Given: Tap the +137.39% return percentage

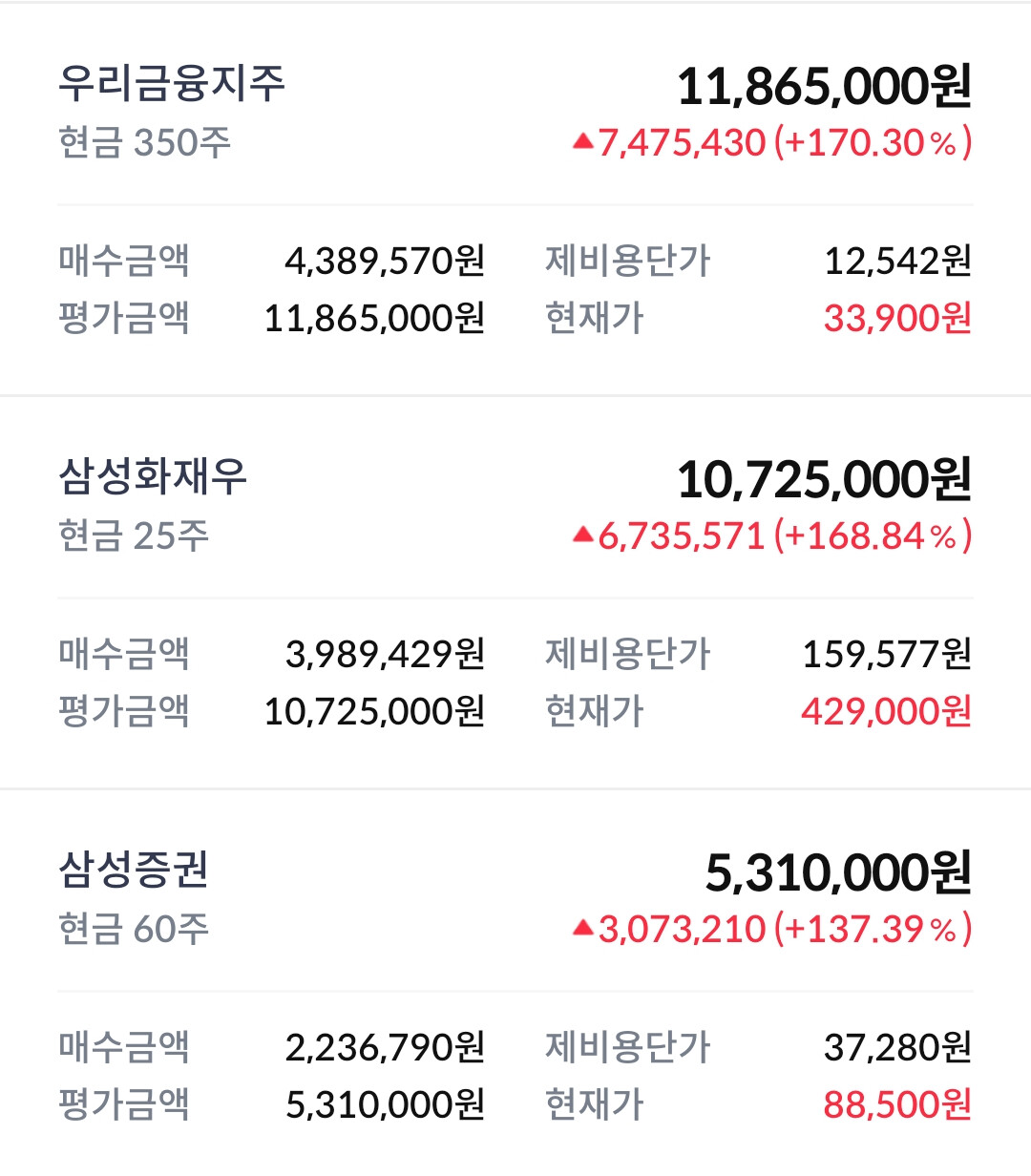Looking at the screenshot, I should click(x=873, y=929).
